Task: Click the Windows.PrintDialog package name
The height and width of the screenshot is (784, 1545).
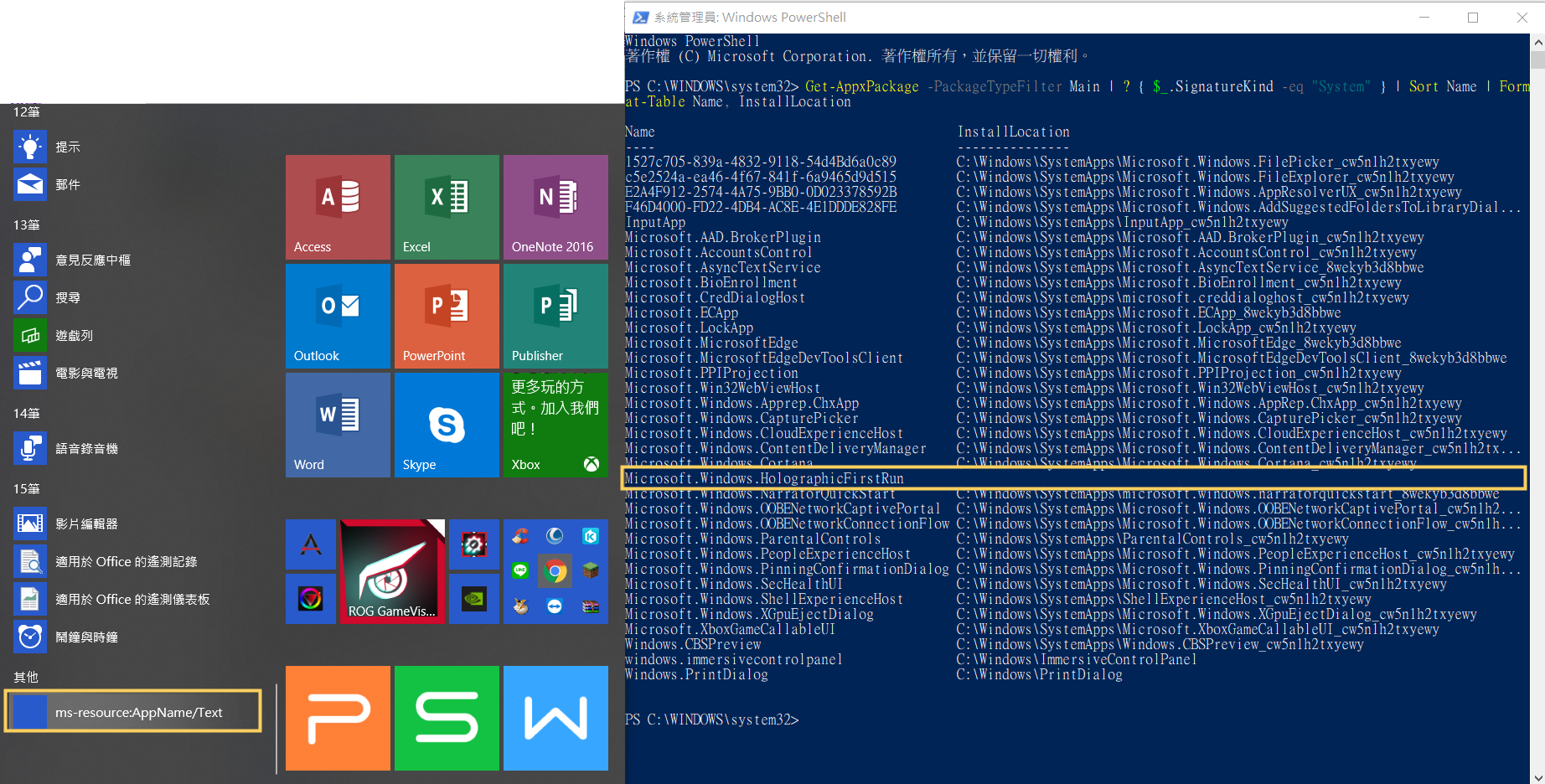Action: click(x=696, y=674)
